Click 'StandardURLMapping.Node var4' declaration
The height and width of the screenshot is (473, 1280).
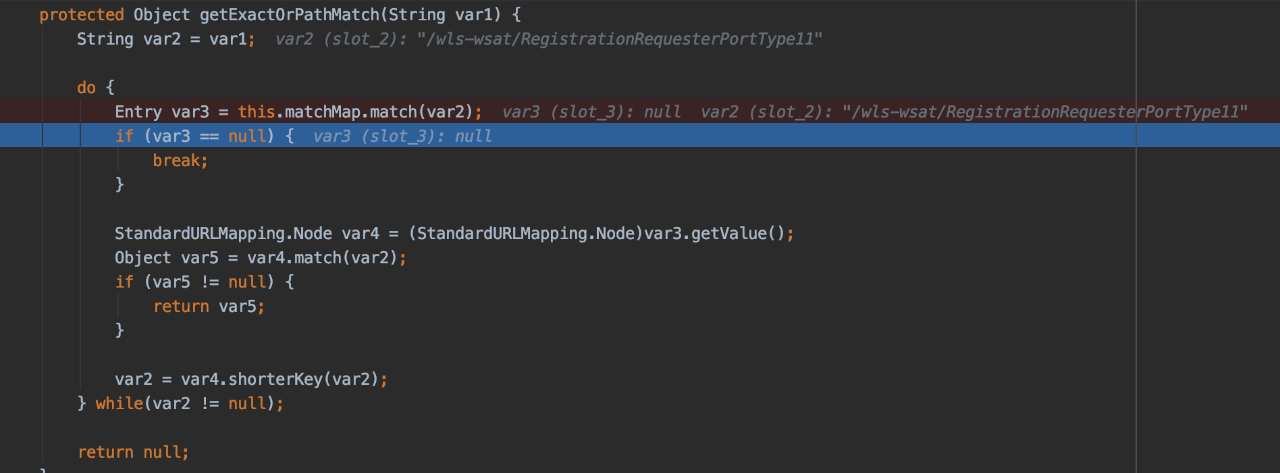244,234
